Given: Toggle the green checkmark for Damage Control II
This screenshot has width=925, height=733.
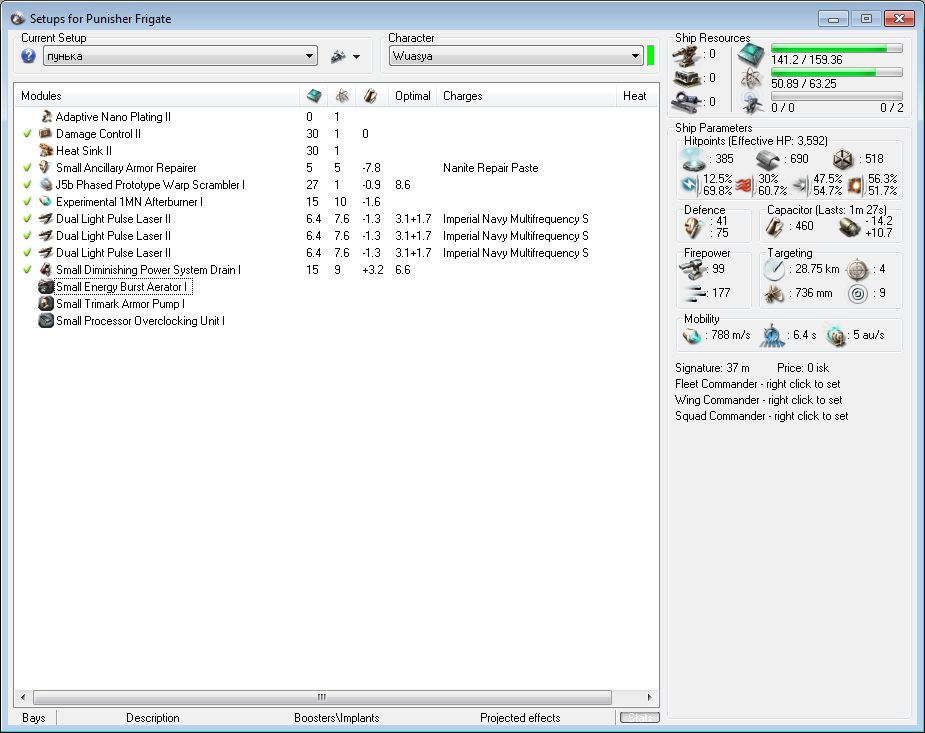Looking at the screenshot, I should 27,134.
